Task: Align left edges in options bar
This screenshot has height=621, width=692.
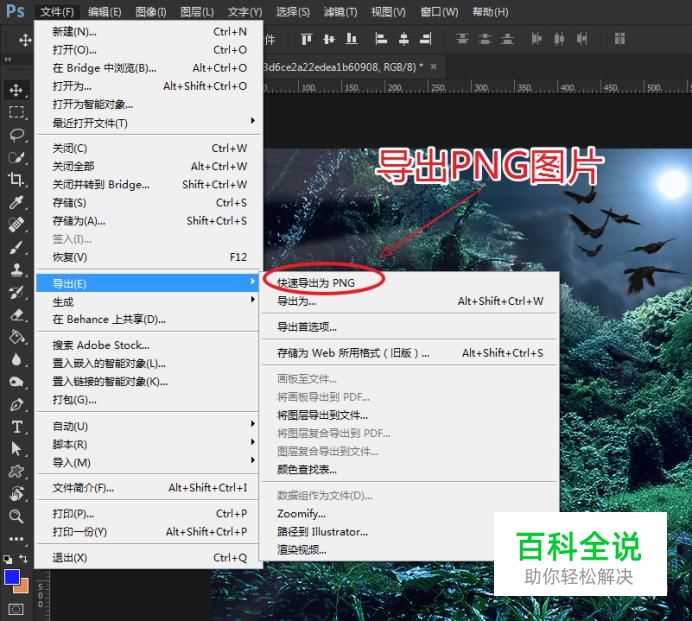Action: pyautogui.click(x=381, y=39)
